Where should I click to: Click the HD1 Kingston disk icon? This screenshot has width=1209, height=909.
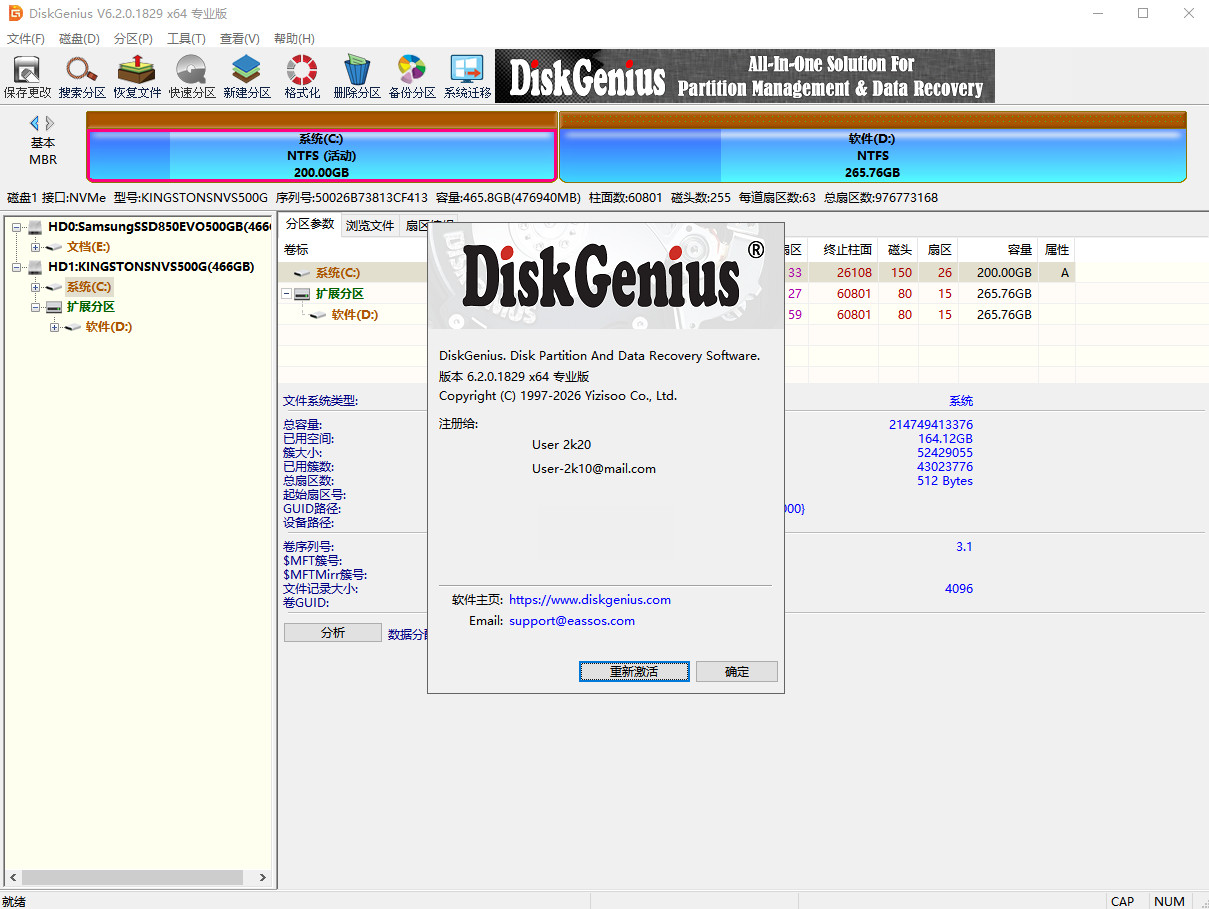(36, 267)
